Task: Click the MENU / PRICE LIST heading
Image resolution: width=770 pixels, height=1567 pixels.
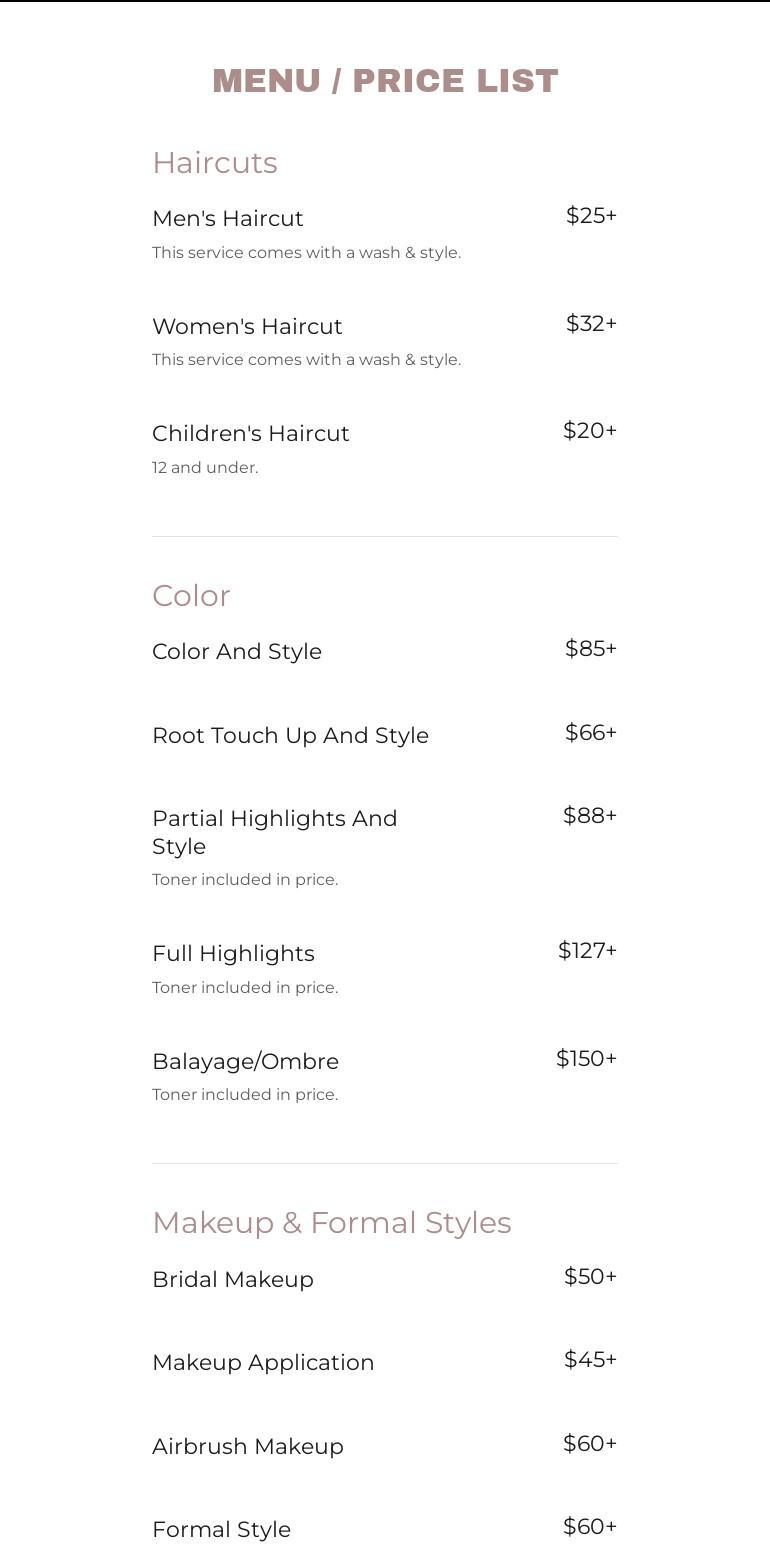Action: 385,81
